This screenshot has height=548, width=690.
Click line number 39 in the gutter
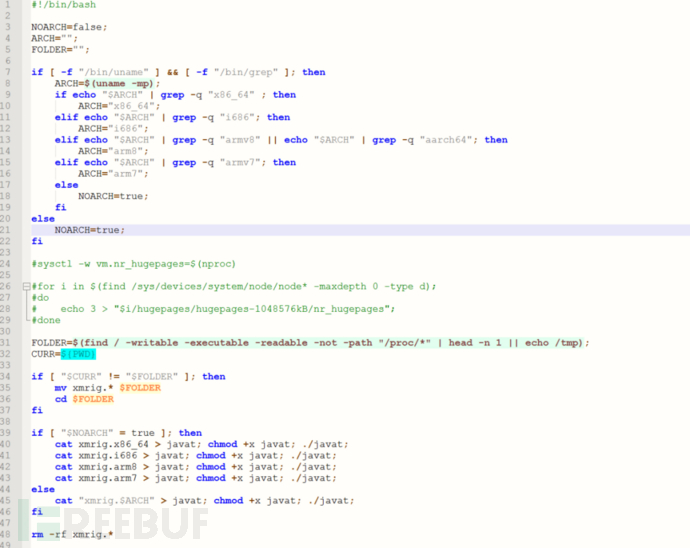(x=6, y=433)
